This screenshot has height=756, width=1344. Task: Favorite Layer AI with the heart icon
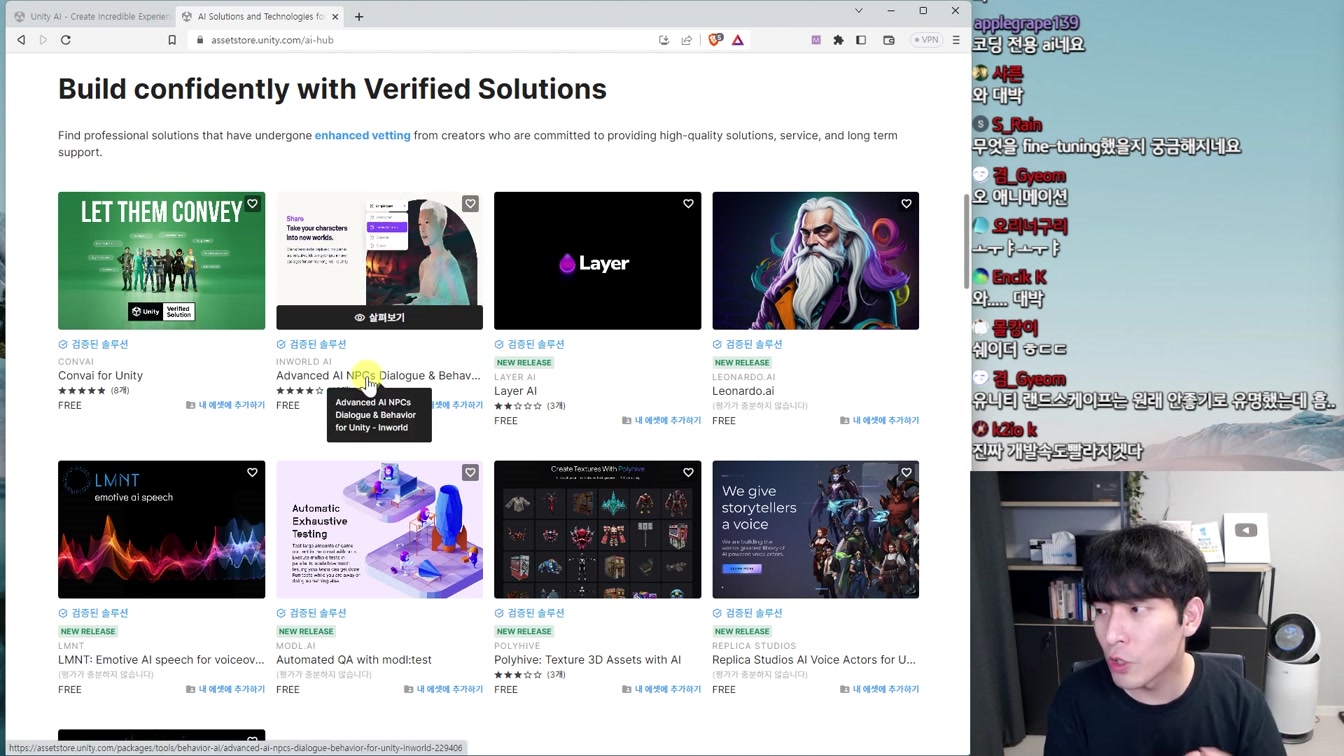(688, 204)
